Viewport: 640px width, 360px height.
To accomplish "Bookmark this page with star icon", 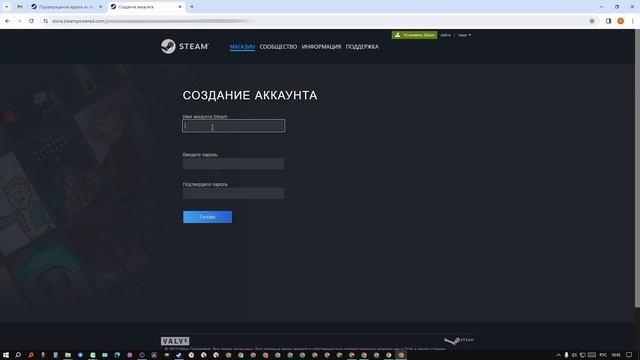I will coord(592,21).
